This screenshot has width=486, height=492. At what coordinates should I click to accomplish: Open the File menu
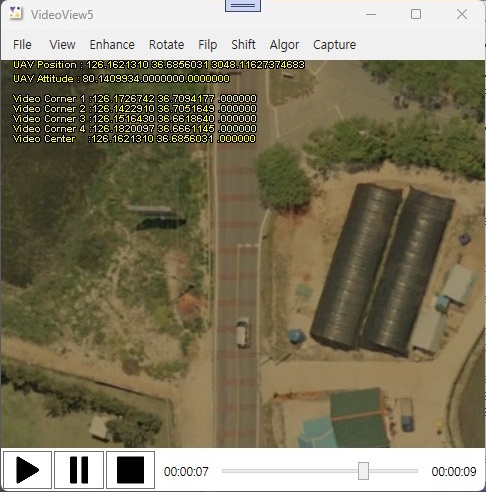22,45
